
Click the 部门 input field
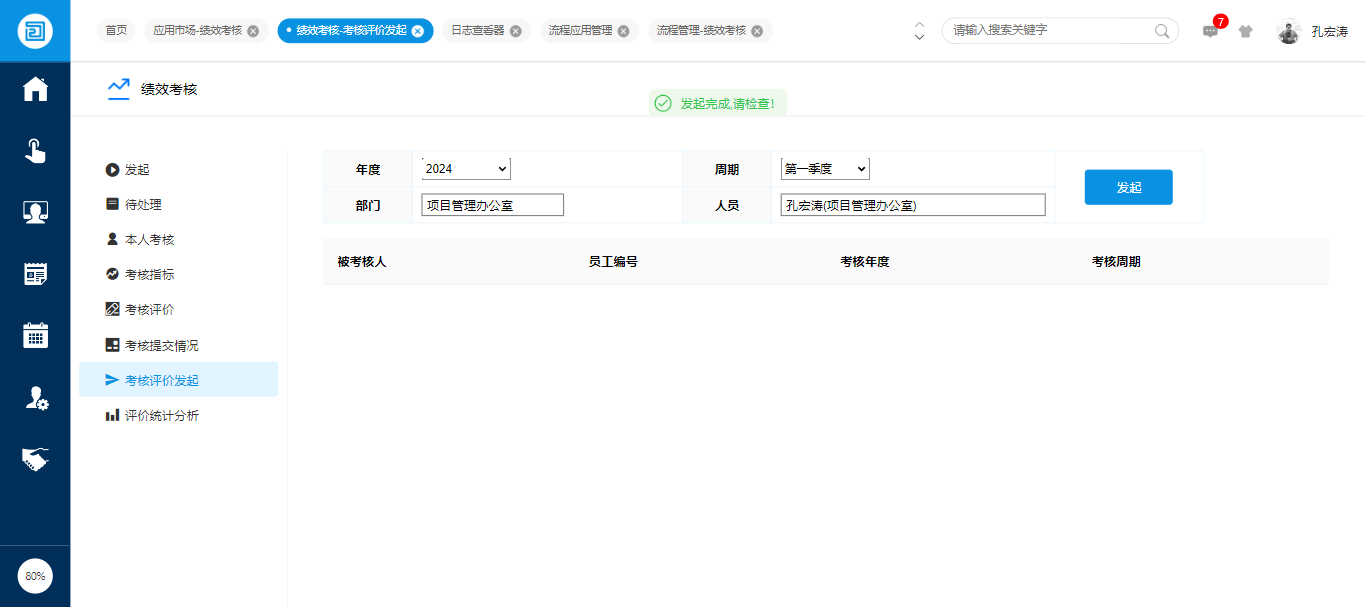point(492,205)
